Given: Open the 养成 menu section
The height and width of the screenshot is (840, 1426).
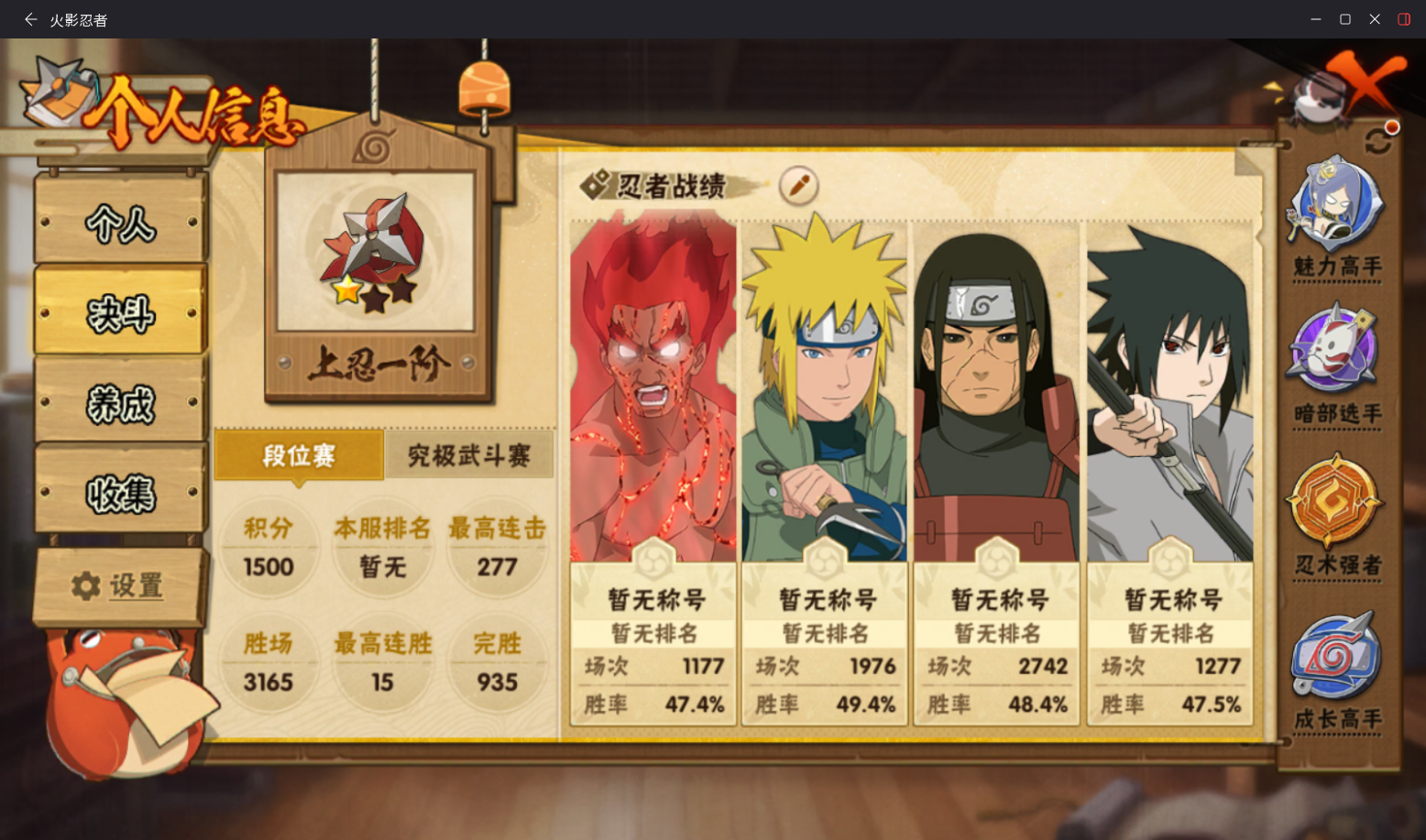Looking at the screenshot, I should coord(120,403).
